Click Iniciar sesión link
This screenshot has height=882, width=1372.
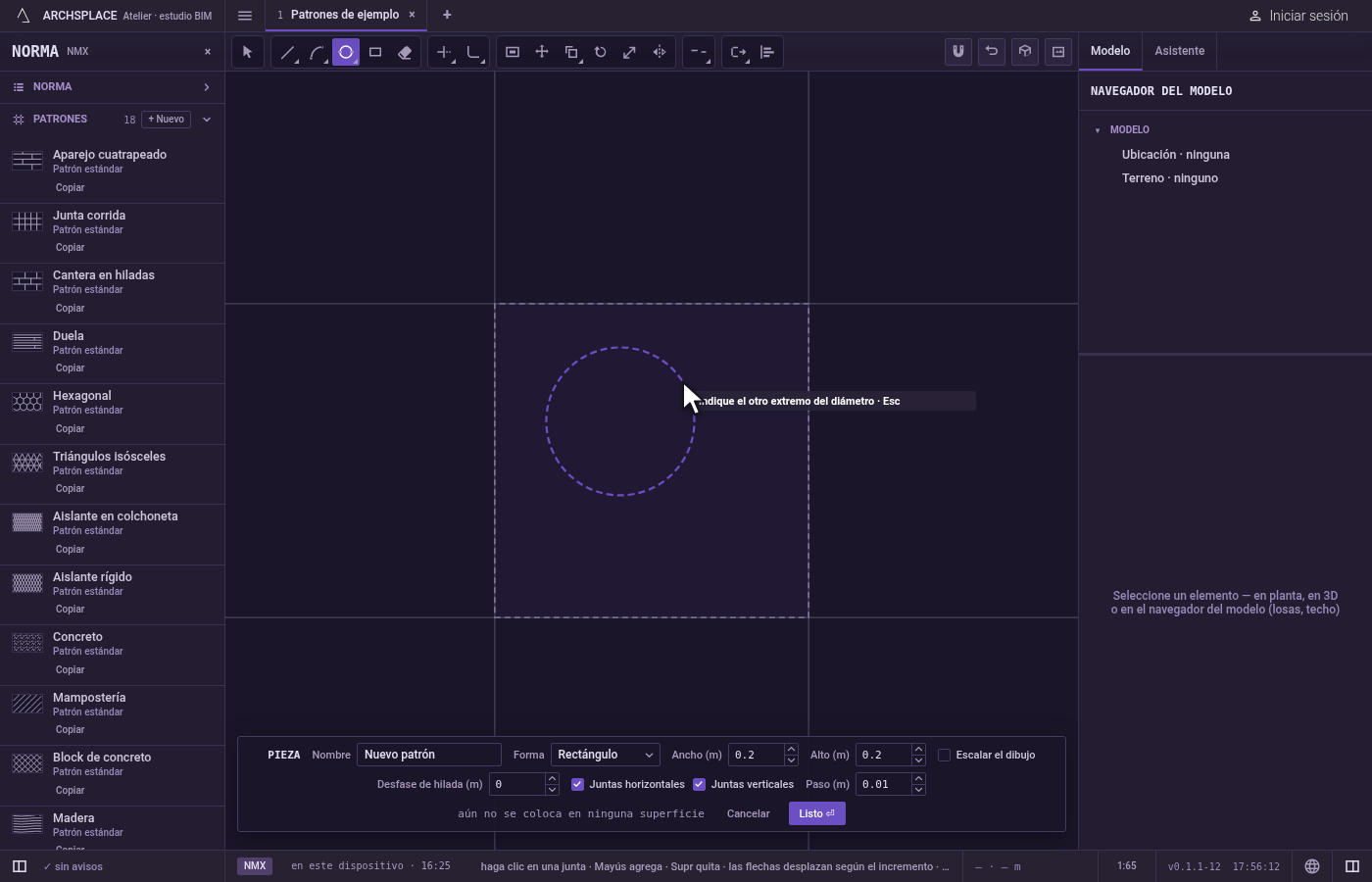click(x=1298, y=16)
